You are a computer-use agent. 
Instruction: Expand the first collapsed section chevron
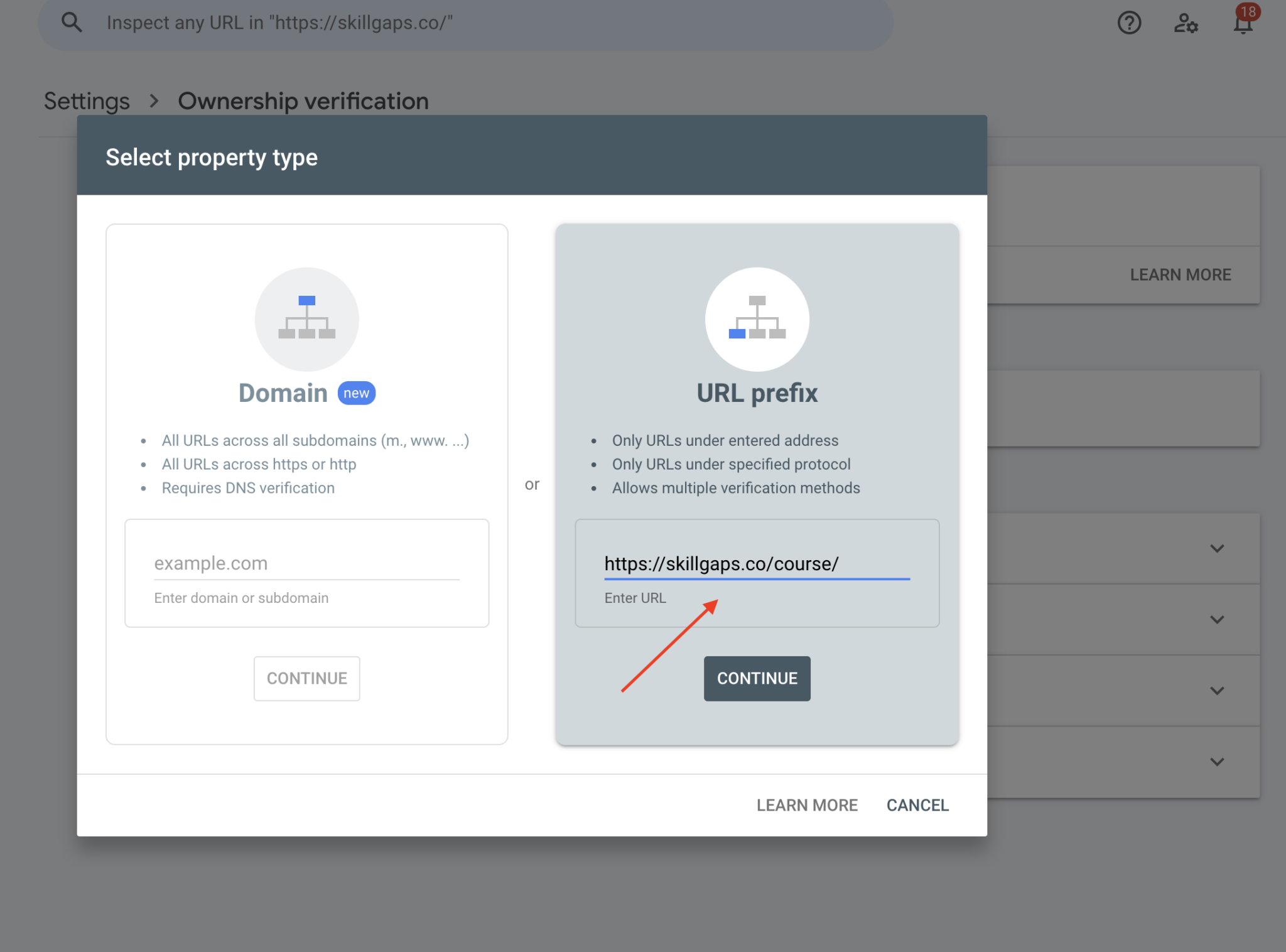[1217, 548]
